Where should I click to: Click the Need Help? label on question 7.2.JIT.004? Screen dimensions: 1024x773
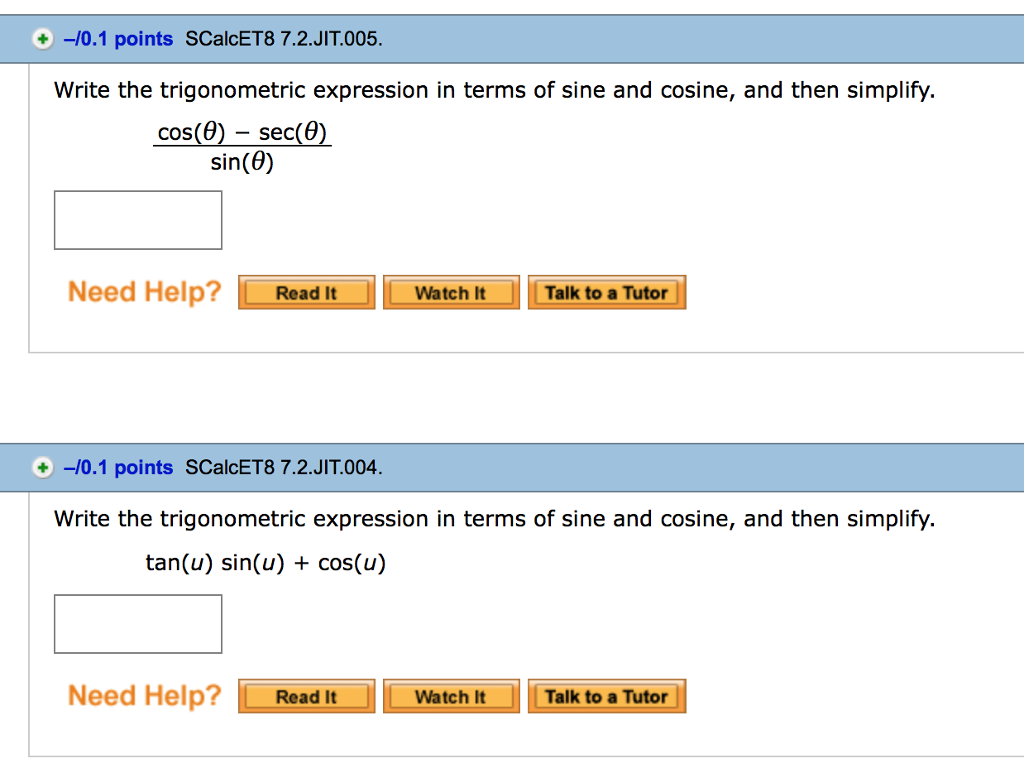pyautogui.click(x=143, y=695)
